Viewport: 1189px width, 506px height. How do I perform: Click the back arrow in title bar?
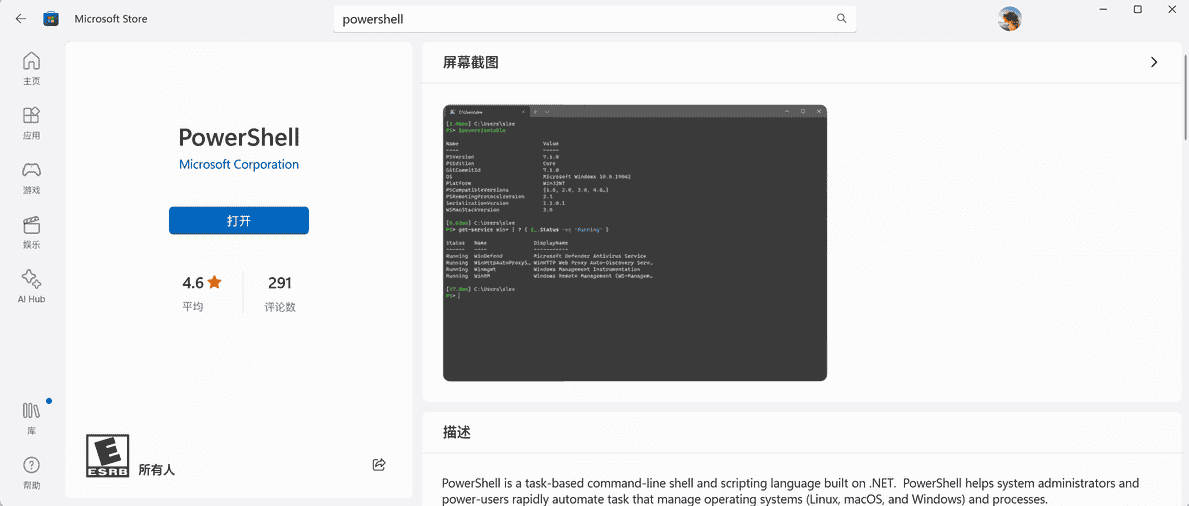coord(21,19)
